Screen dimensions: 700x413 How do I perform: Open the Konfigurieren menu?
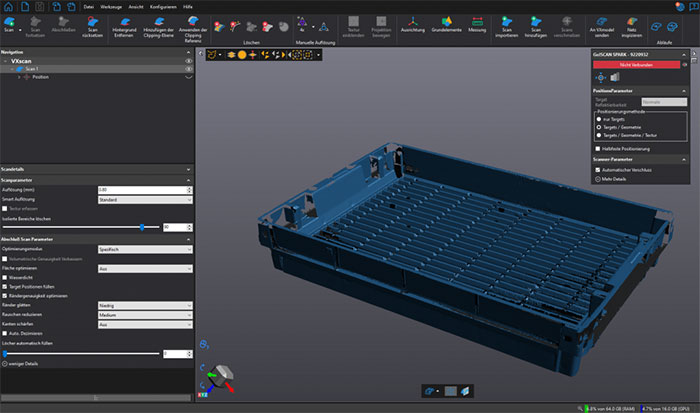point(163,7)
